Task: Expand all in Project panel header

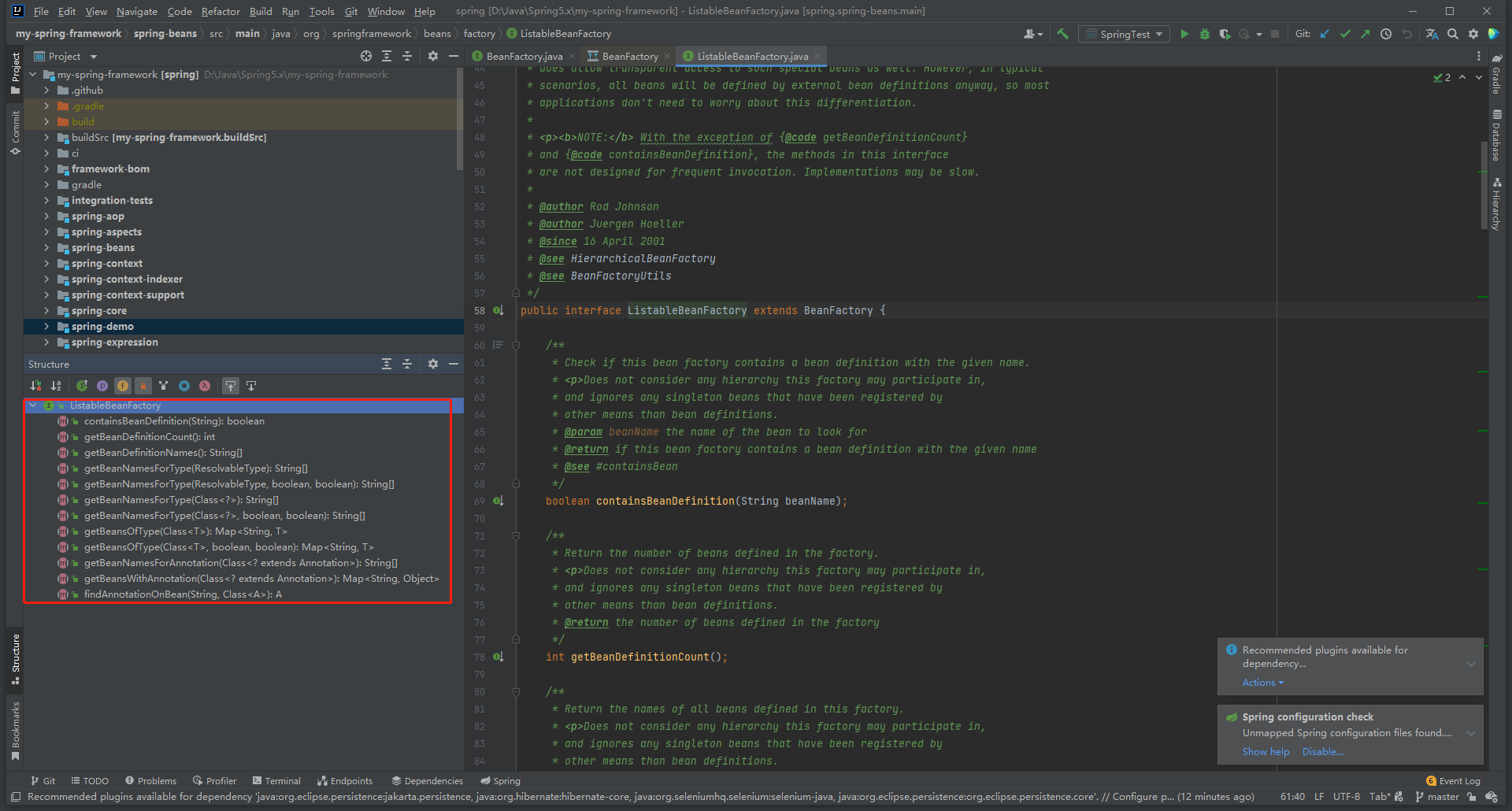Action: click(387, 56)
